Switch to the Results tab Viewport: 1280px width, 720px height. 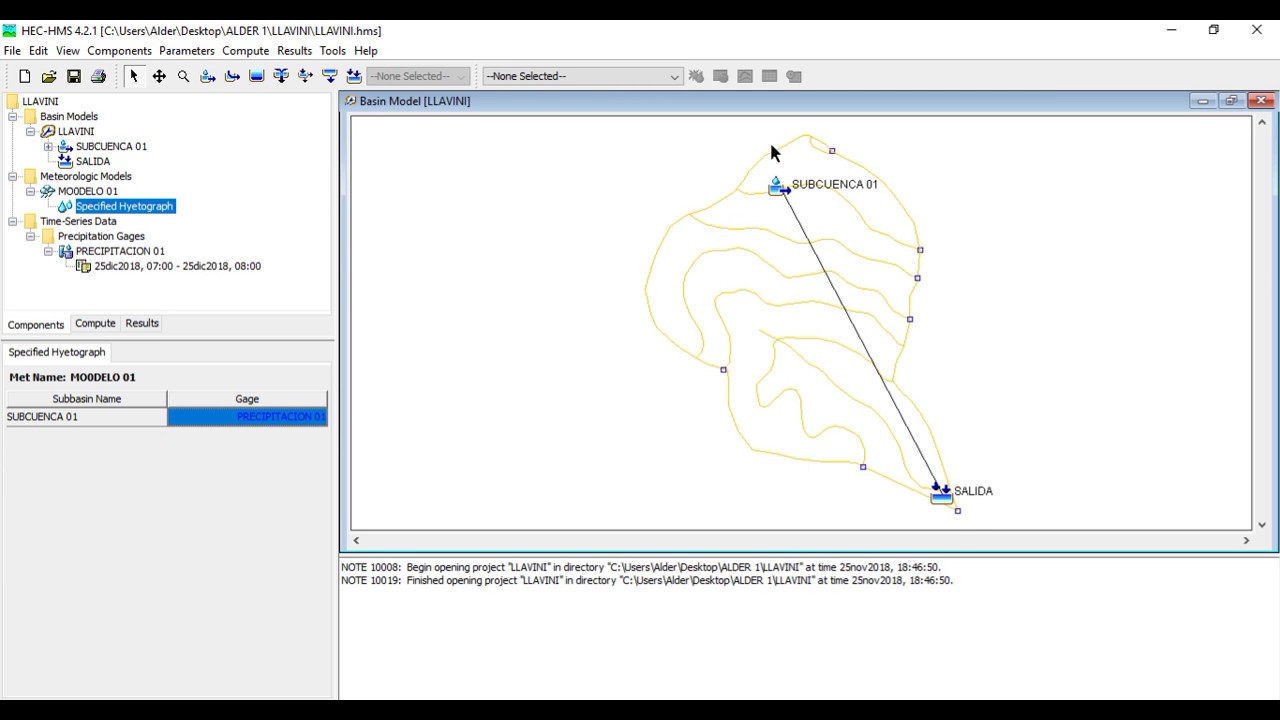tap(142, 323)
